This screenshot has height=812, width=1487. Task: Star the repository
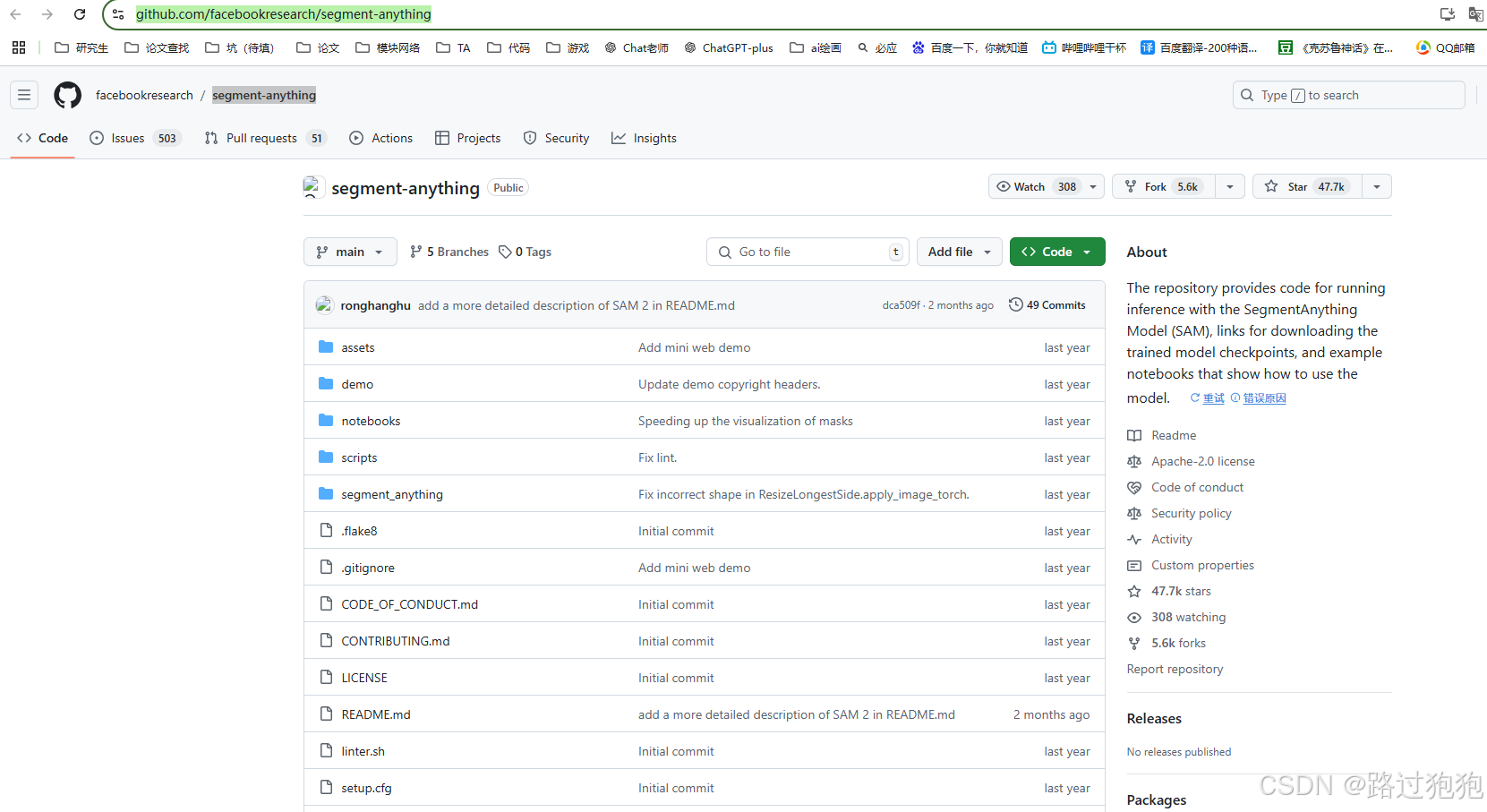click(1307, 186)
